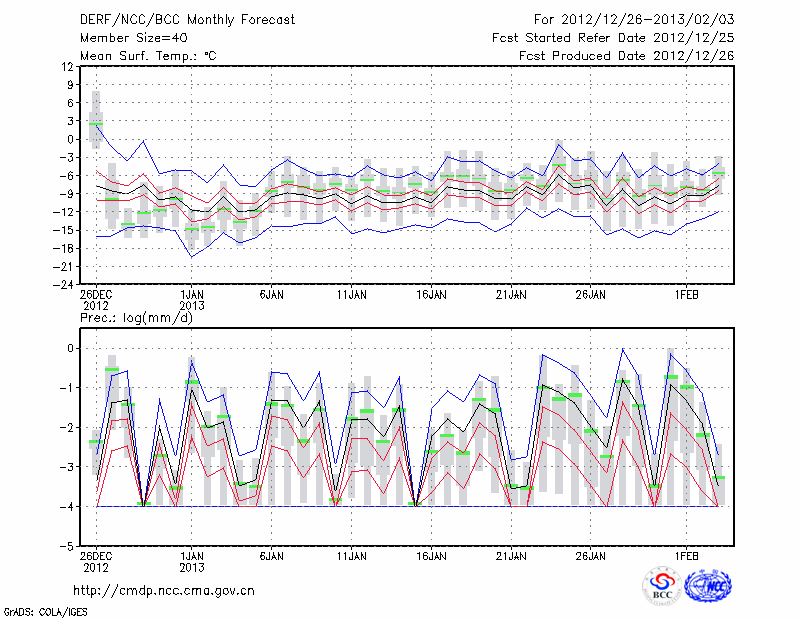This screenshot has height=618, width=800.
Task: Click the Prec.: log(mm/d) label
Action: coord(136,318)
